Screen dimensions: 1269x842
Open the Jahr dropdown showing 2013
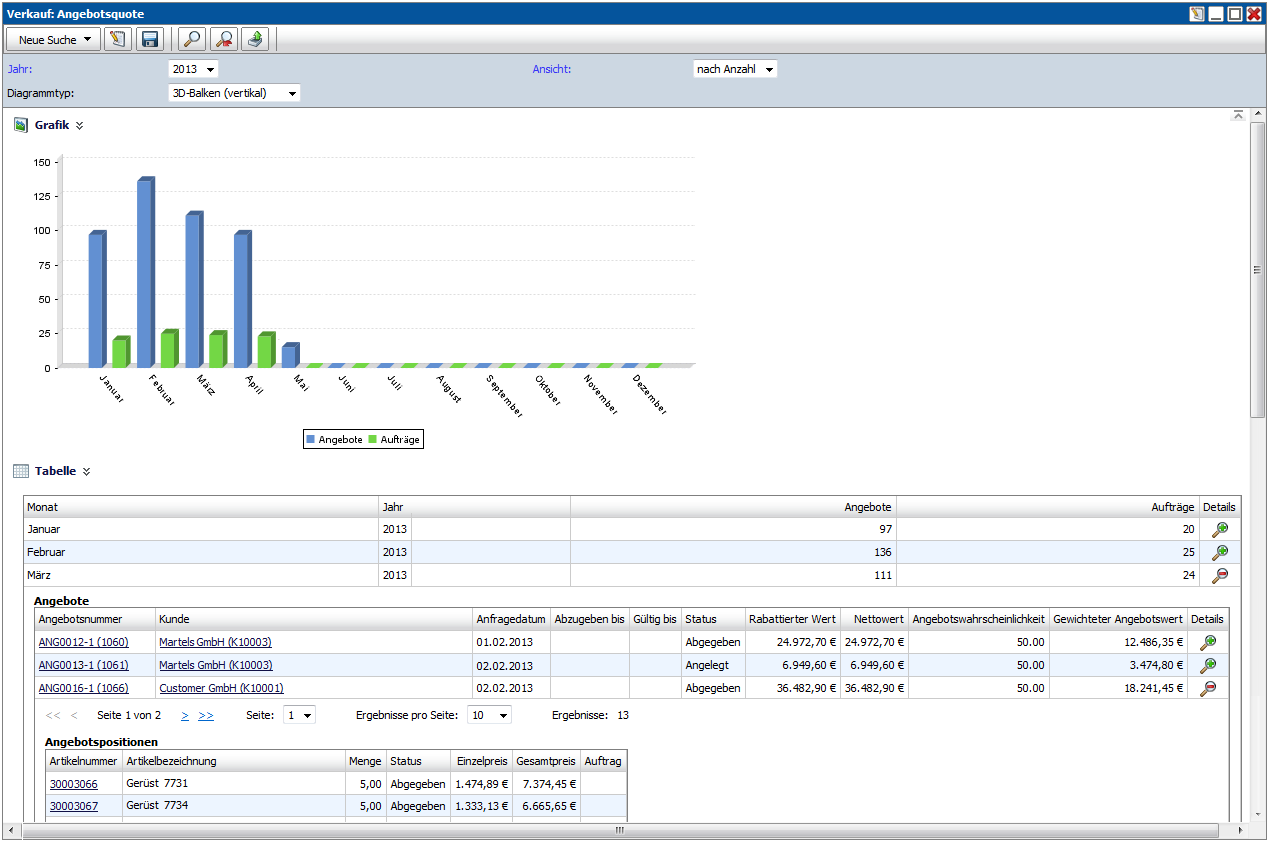pos(193,69)
